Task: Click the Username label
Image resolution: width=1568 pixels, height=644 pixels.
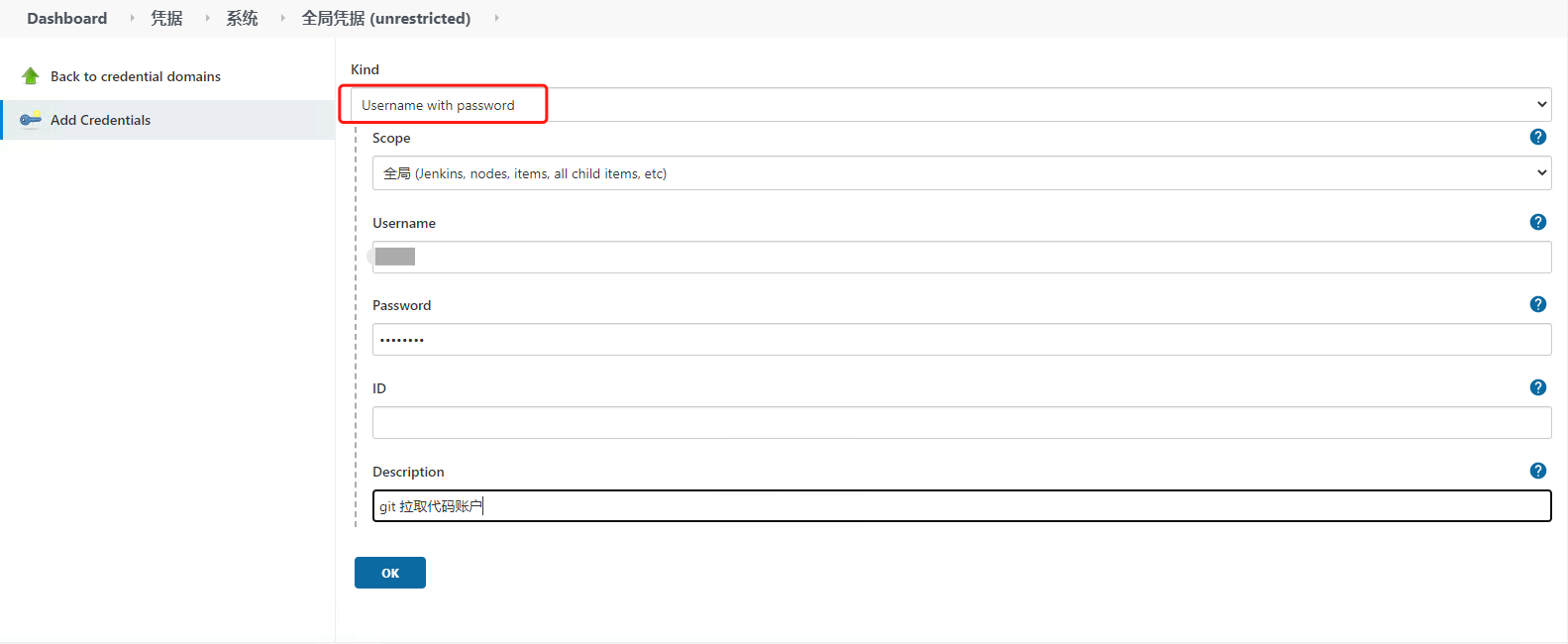Action: coord(404,223)
